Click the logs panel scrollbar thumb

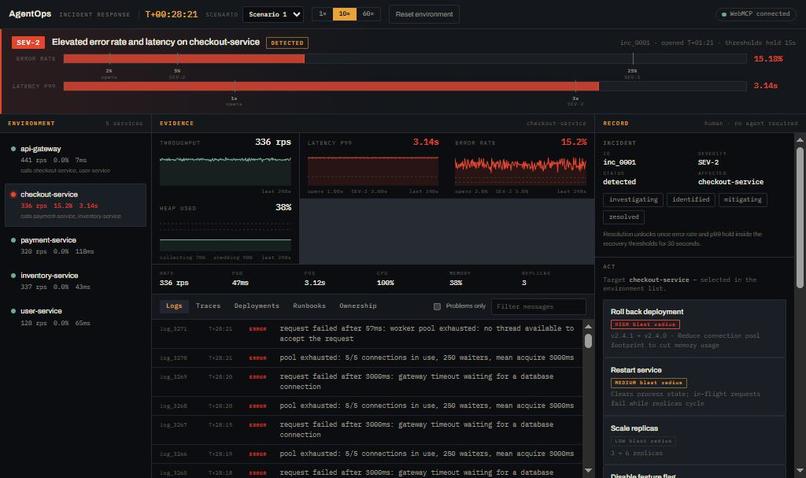click(x=588, y=341)
